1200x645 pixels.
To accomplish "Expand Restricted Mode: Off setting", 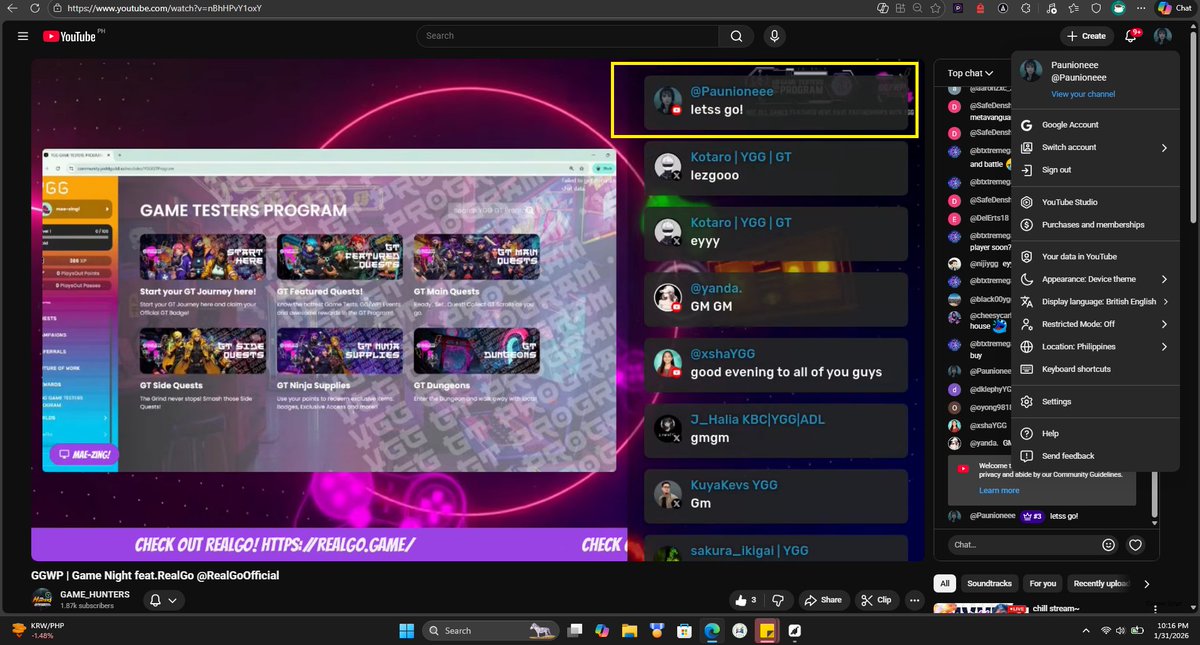I will [x=1095, y=324].
